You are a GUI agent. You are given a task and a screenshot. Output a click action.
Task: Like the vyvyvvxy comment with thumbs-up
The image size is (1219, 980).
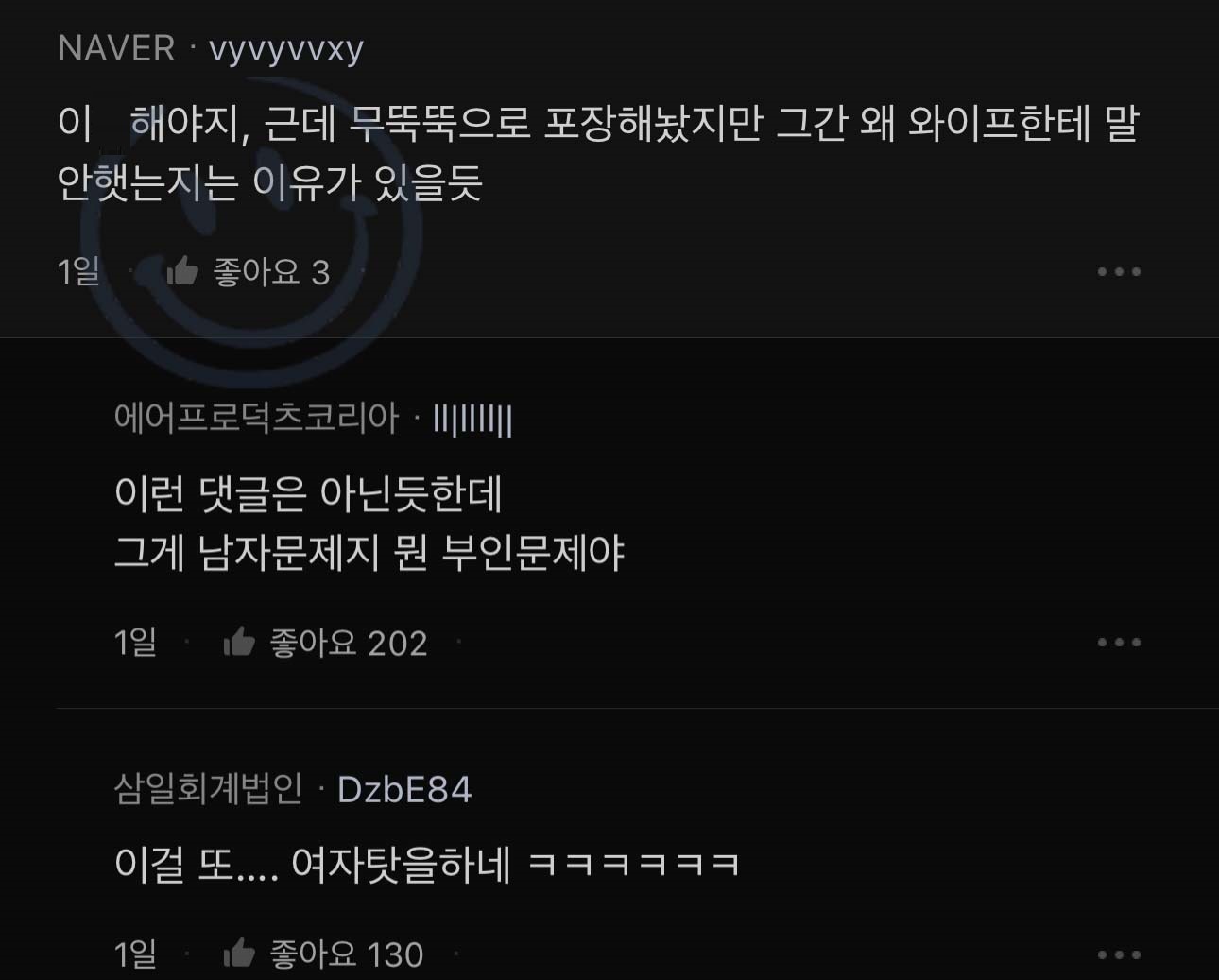pyautogui.click(x=182, y=271)
